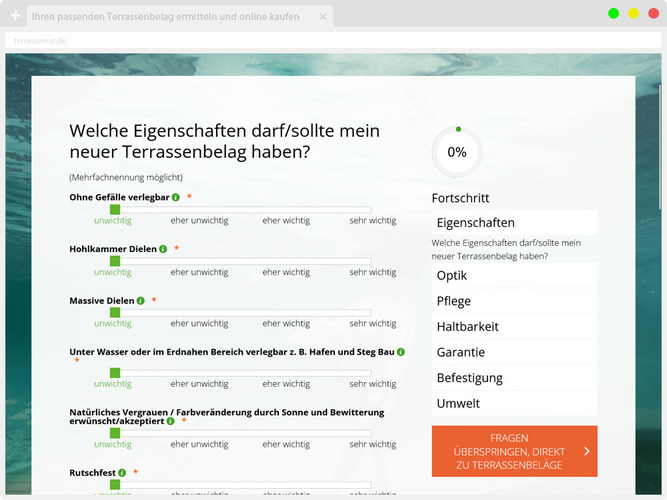Select Befestigung in Fortschritt list
Image resolution: width=667 pixels, height=500 pixels.
pyautogui.click(x=514, y=378)
